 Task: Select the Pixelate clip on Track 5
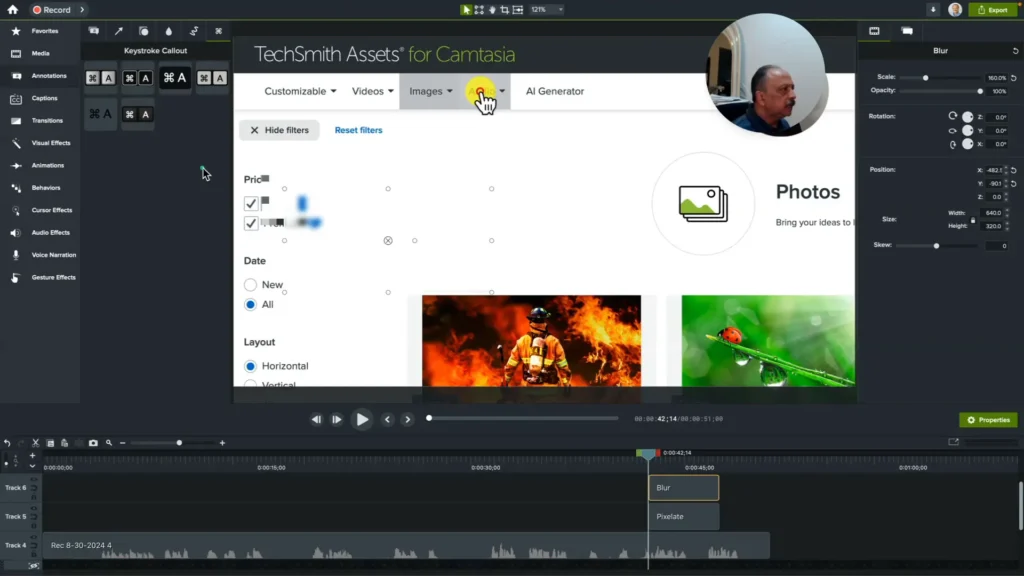(x=684, y=517)
